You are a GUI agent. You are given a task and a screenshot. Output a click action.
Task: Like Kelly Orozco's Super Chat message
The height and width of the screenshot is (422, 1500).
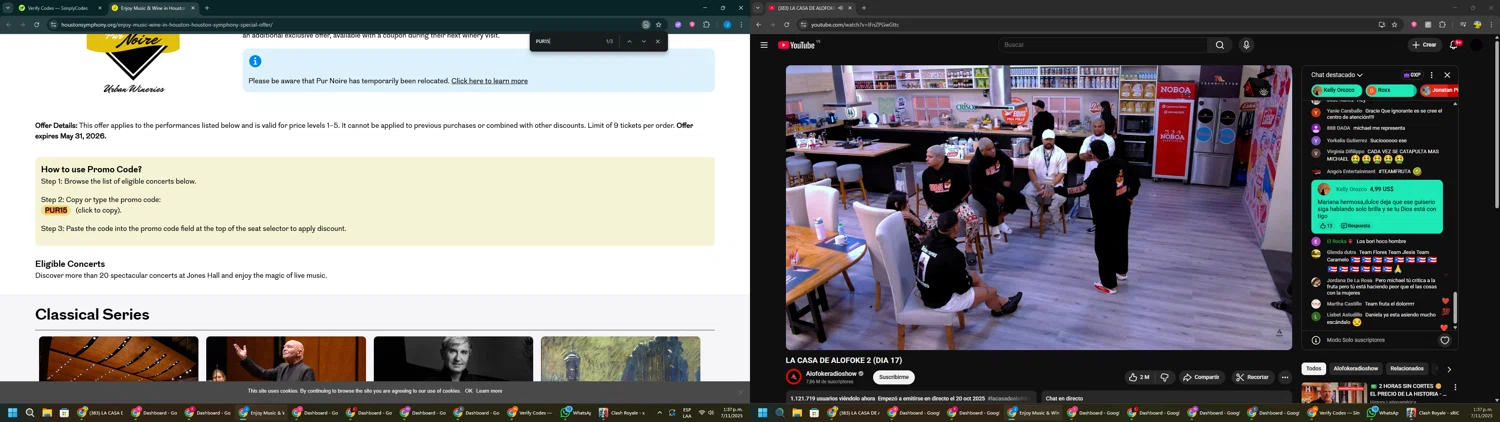point(1325,226)
